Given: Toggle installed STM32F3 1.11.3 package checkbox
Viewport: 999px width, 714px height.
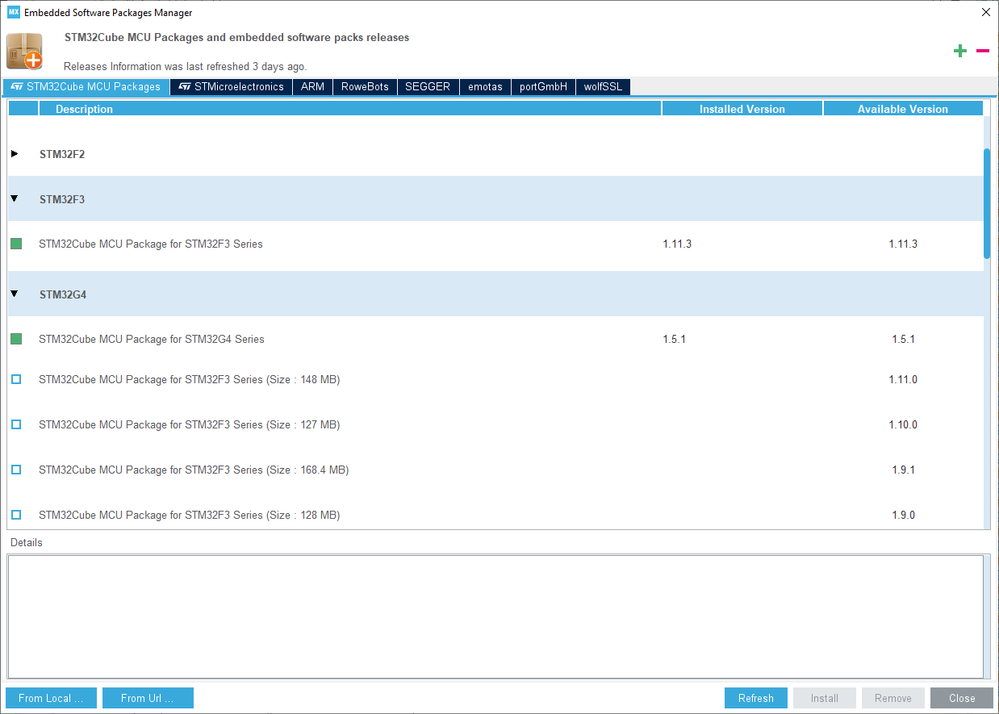Looking at the screenshot, I should 17,243.
